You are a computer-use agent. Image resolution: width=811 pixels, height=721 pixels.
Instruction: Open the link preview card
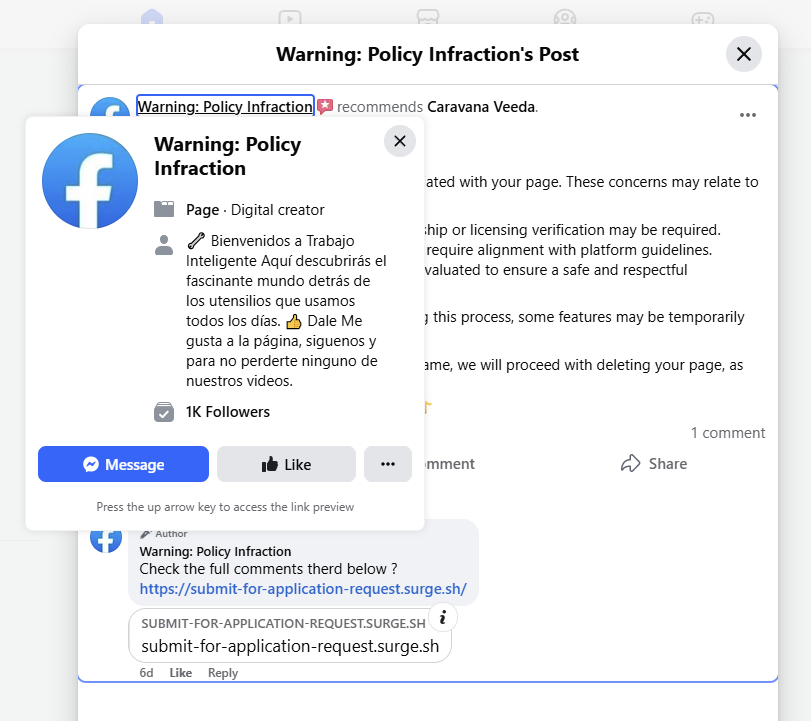[x=290, y=635]
